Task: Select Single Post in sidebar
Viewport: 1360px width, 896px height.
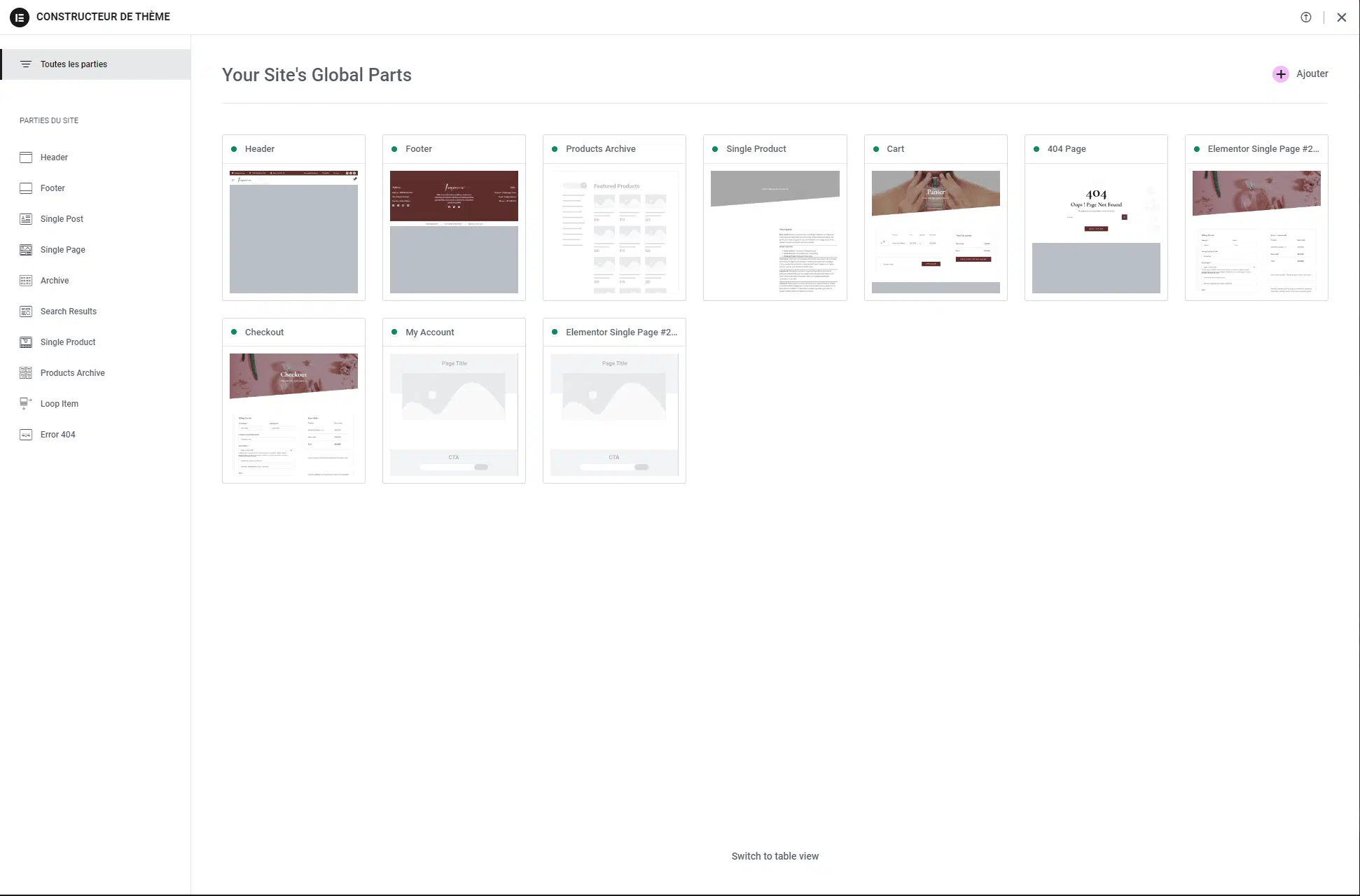Action: pos(62,219)
